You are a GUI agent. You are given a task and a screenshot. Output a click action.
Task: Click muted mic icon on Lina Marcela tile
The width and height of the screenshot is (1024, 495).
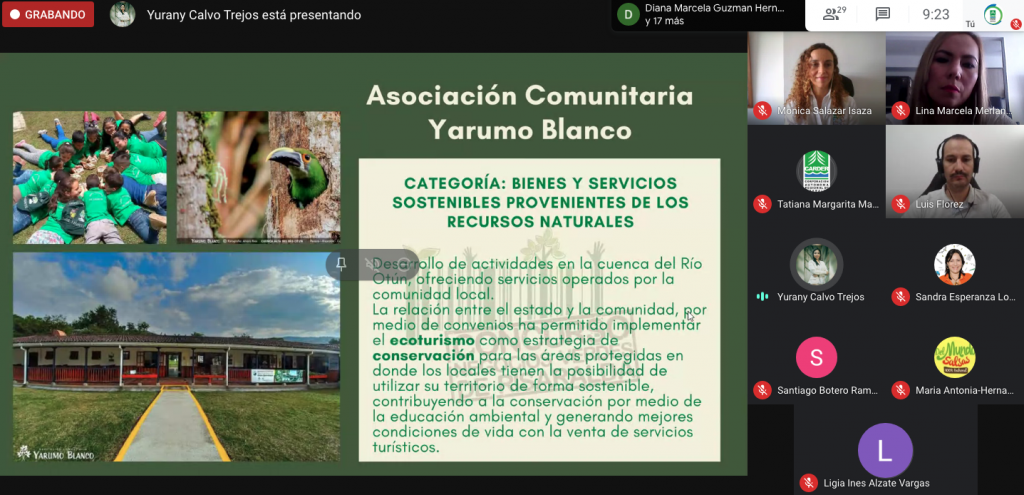tap(901, 110)
